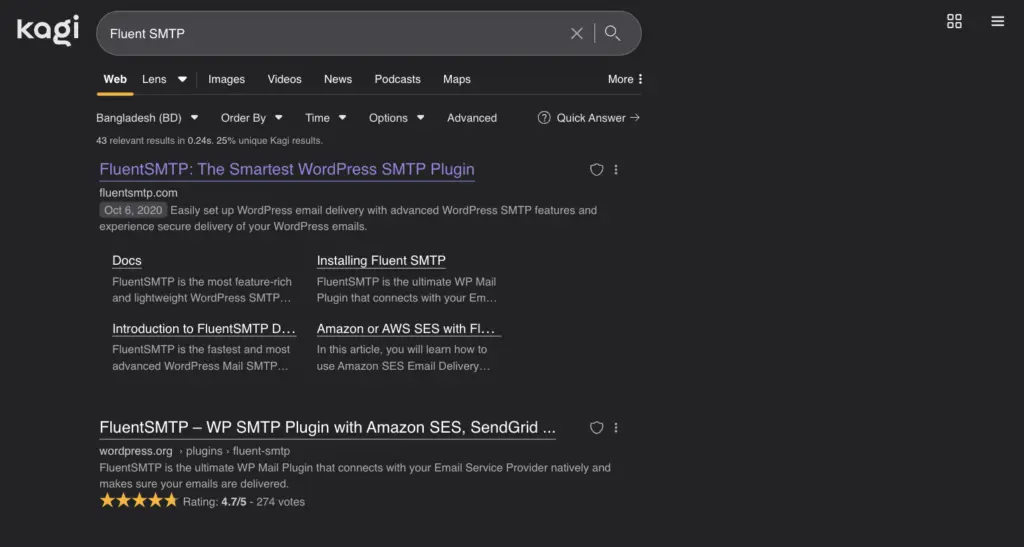Select the Lens tab
This screenshot has width=1024, height=547.
(154, 79)
